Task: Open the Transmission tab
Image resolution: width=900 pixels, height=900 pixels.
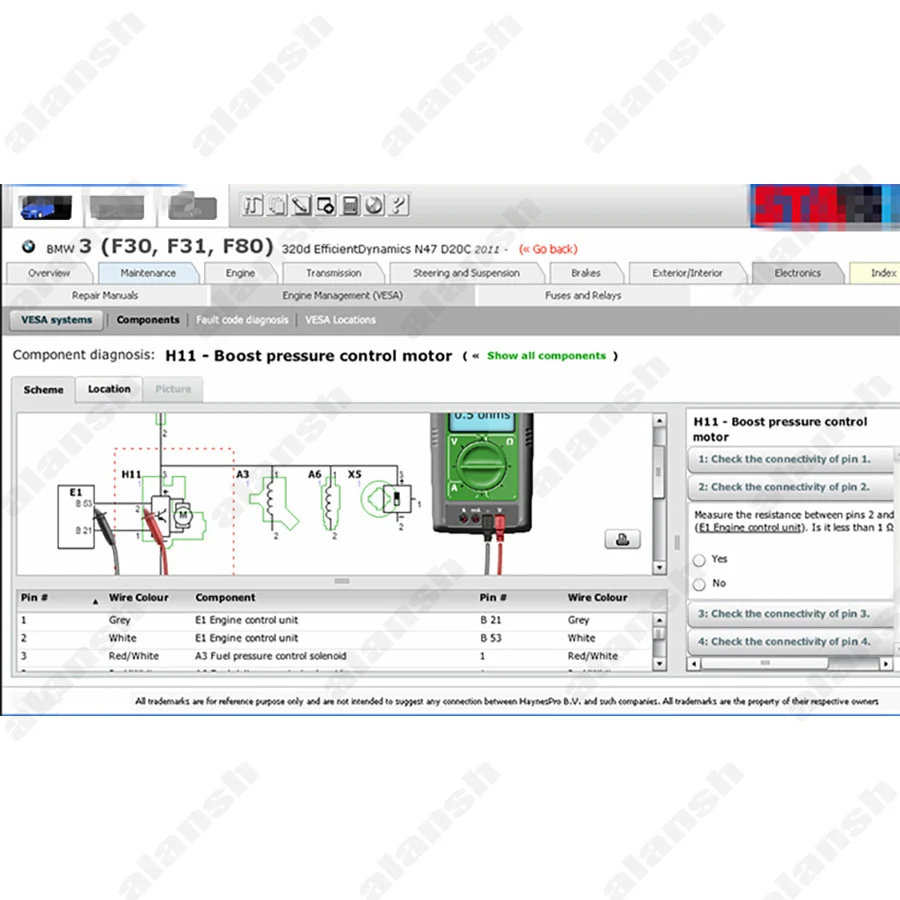Action: point(333,273)
